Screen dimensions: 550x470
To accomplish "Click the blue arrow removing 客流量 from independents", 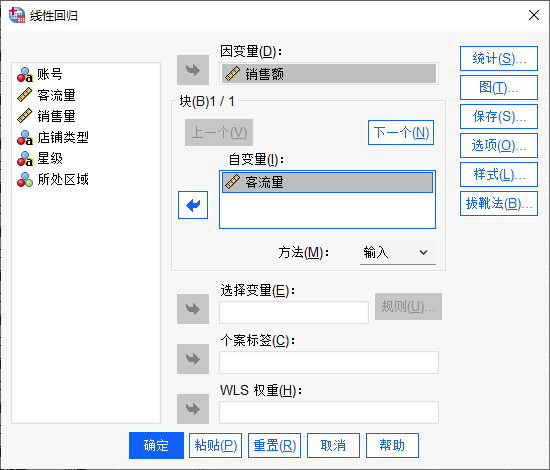I will click(x=193, y=205).
